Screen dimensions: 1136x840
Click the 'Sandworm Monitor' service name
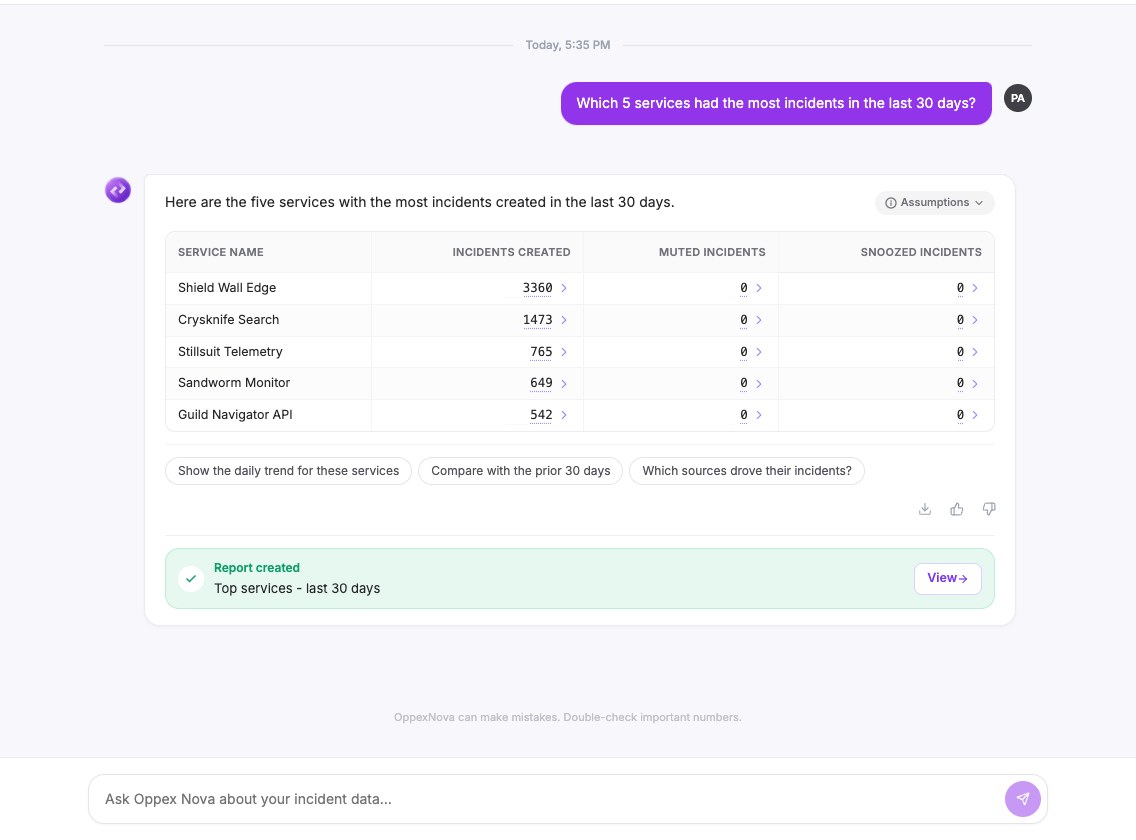pos(234,383)
